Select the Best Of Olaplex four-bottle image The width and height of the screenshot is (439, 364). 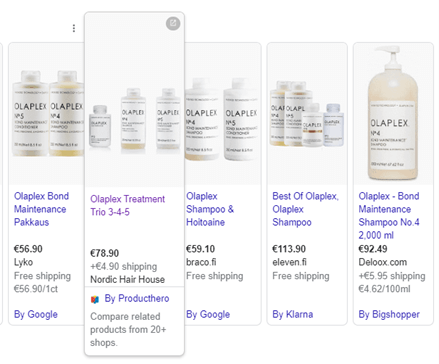point(307,114)
